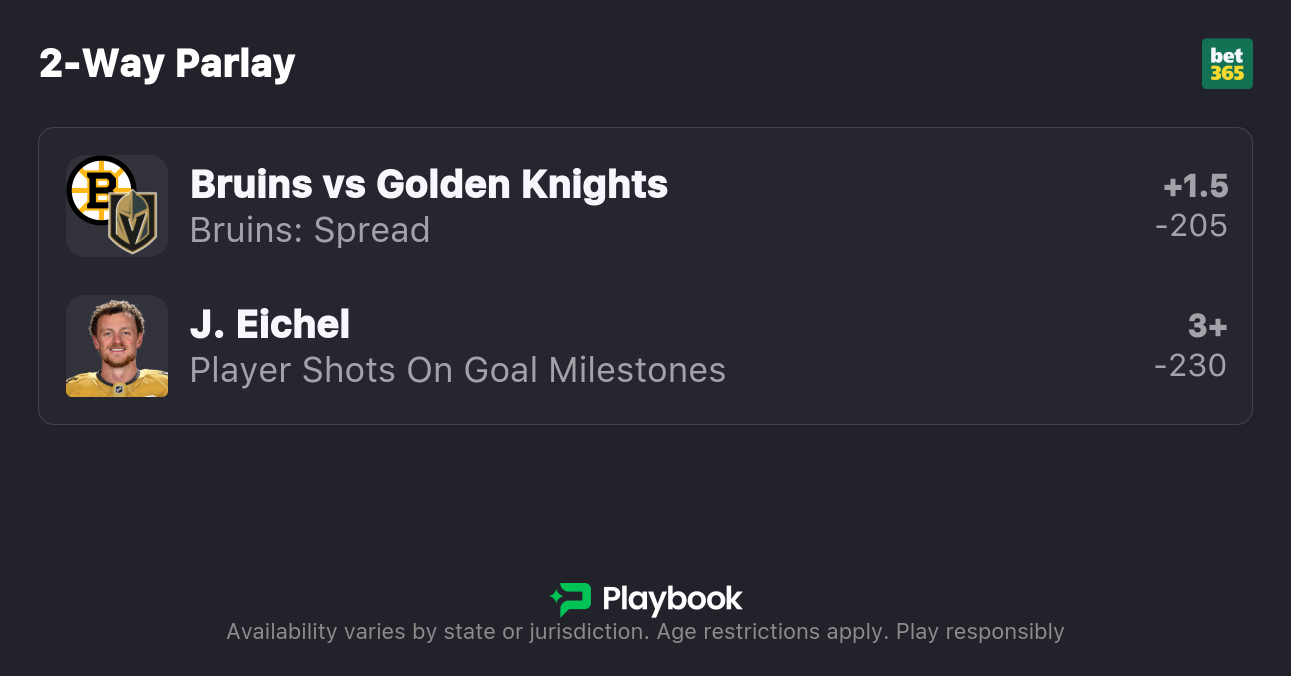Click the Playbook brand name text

672,599
